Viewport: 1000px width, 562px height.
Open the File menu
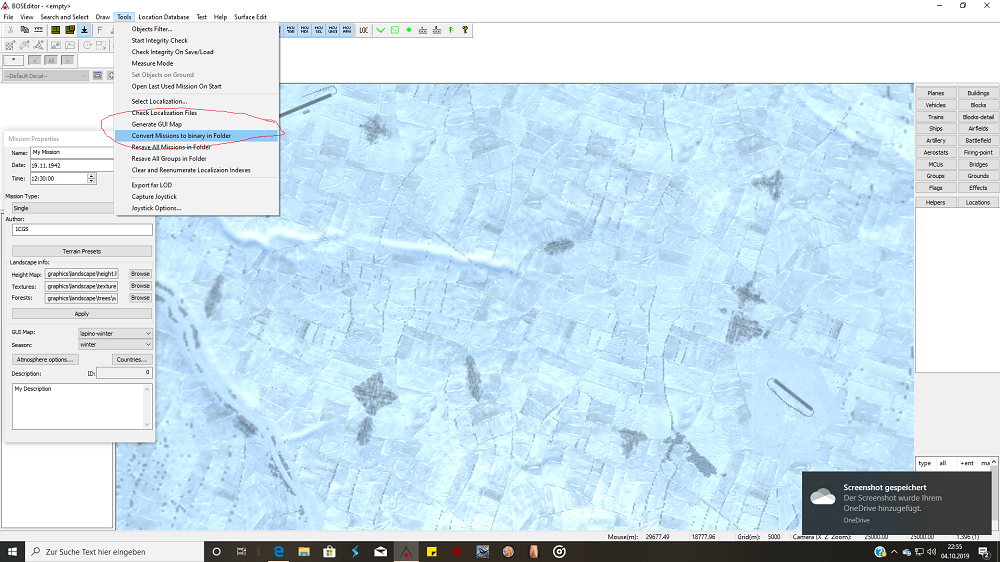pos(8,17)
